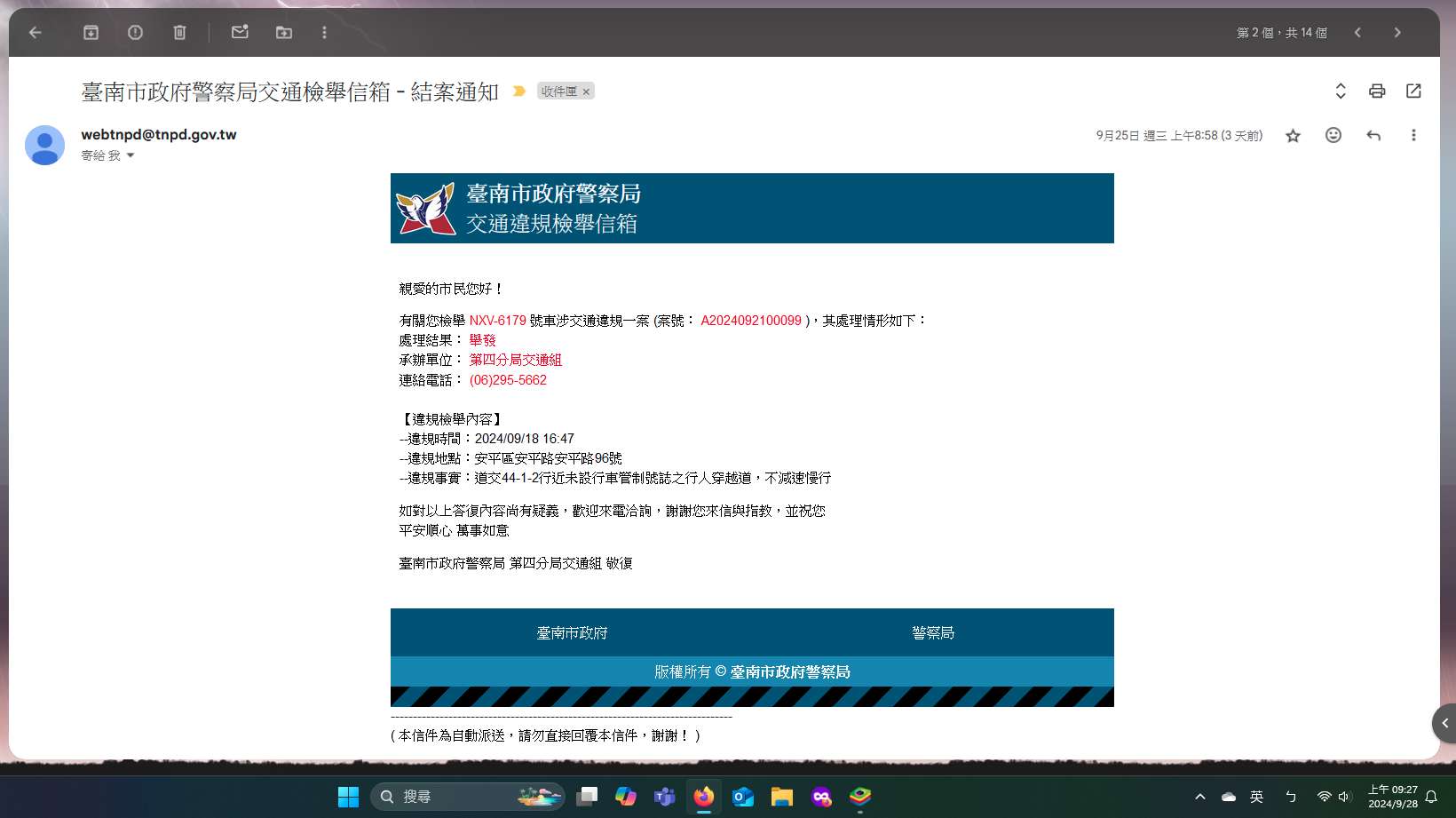Click the 舉發 result text
Image resolution: width=1456 pixels, height=818 pixels.
pyautogui.click(x=482, y=340)
